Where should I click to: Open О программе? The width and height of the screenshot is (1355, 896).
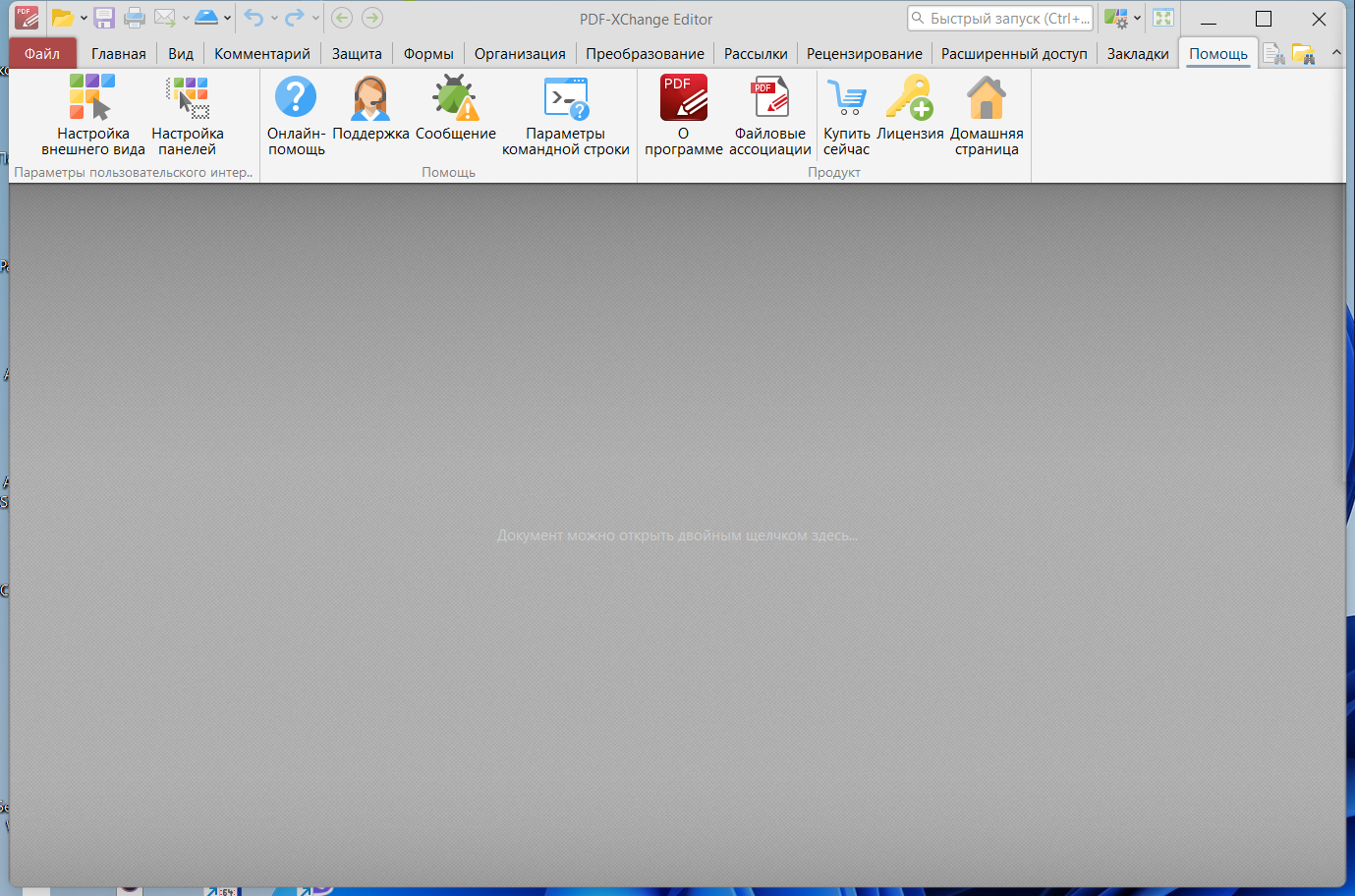(x=684, y=114)
